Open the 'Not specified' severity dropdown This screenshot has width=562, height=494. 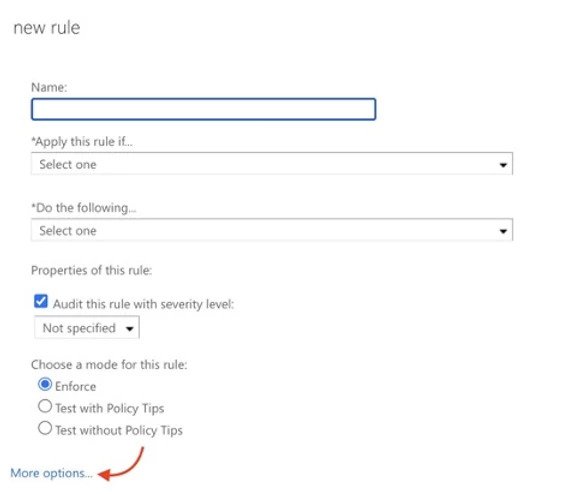click(x=87, y=327)
